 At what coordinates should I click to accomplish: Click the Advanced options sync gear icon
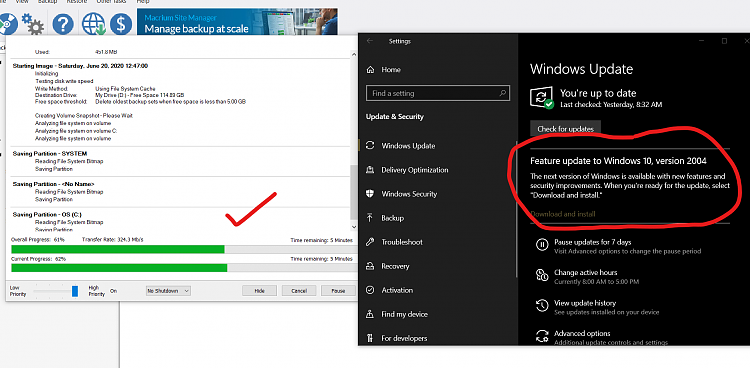(542, 336)
